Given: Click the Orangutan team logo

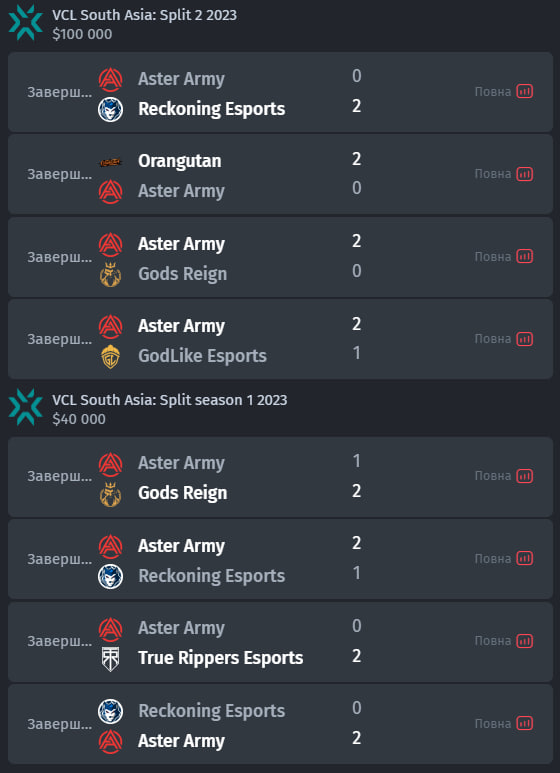Looking at the screenshot, I should click(x=110, y=162).
